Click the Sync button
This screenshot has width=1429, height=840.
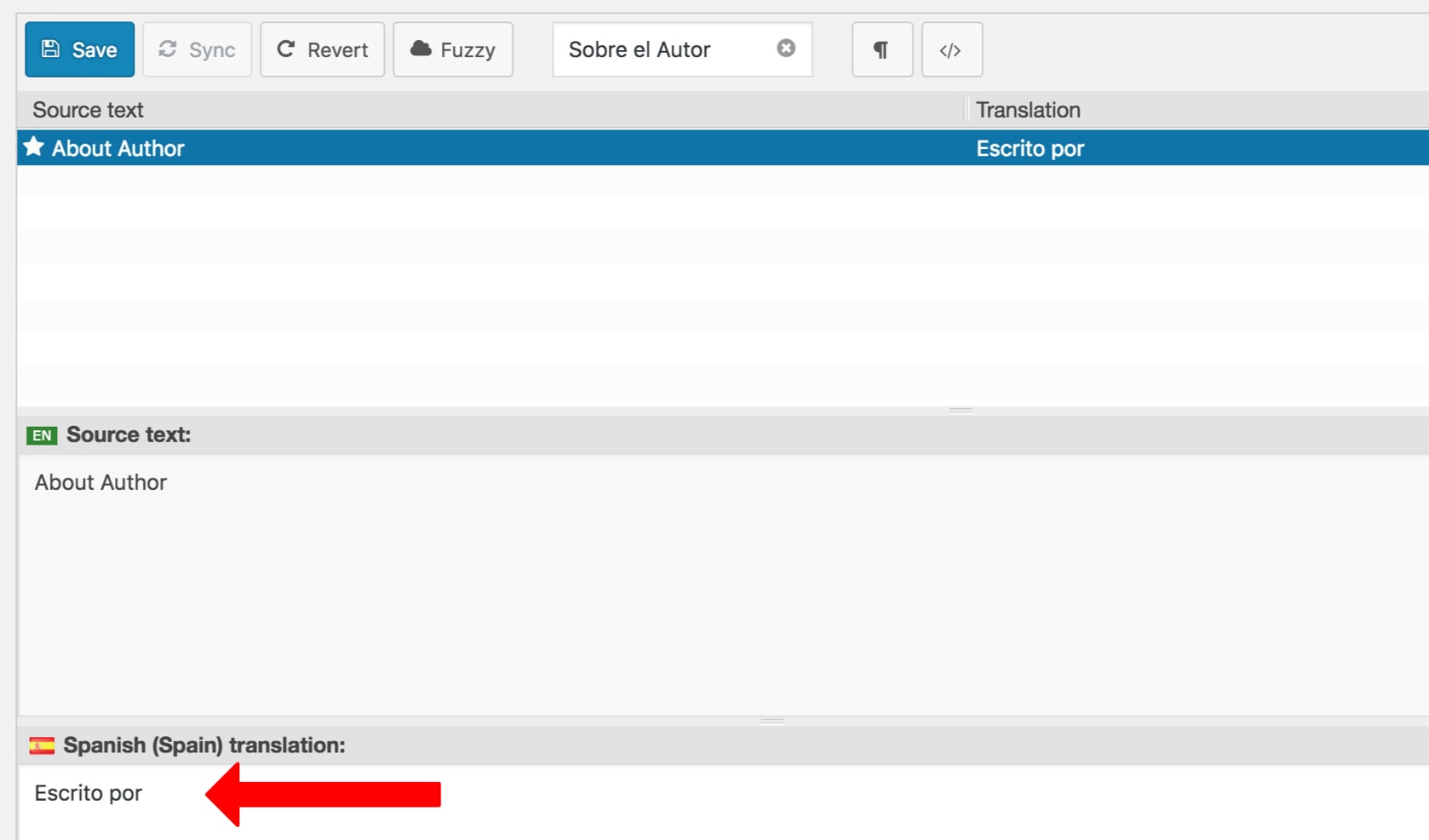click(x=196, y=50)
